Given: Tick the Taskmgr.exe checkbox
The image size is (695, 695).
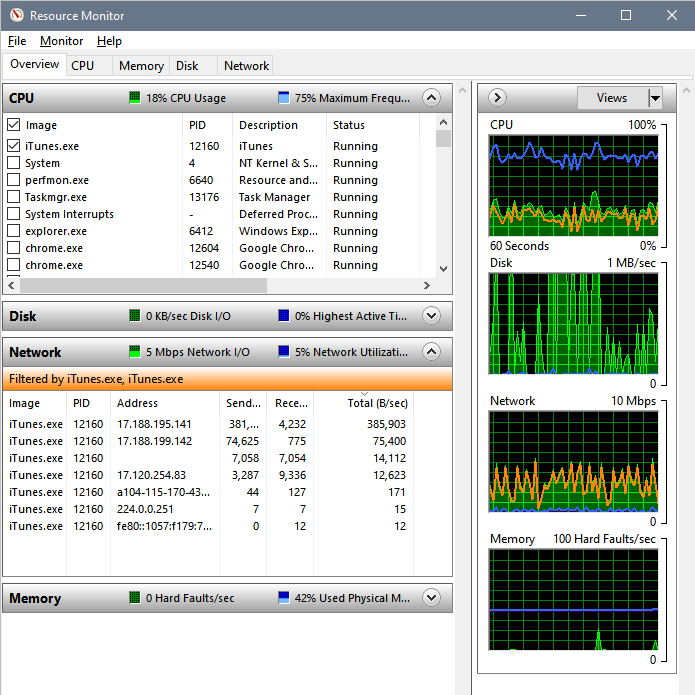Looking at the screenshot, I should [x=14, y=197].
